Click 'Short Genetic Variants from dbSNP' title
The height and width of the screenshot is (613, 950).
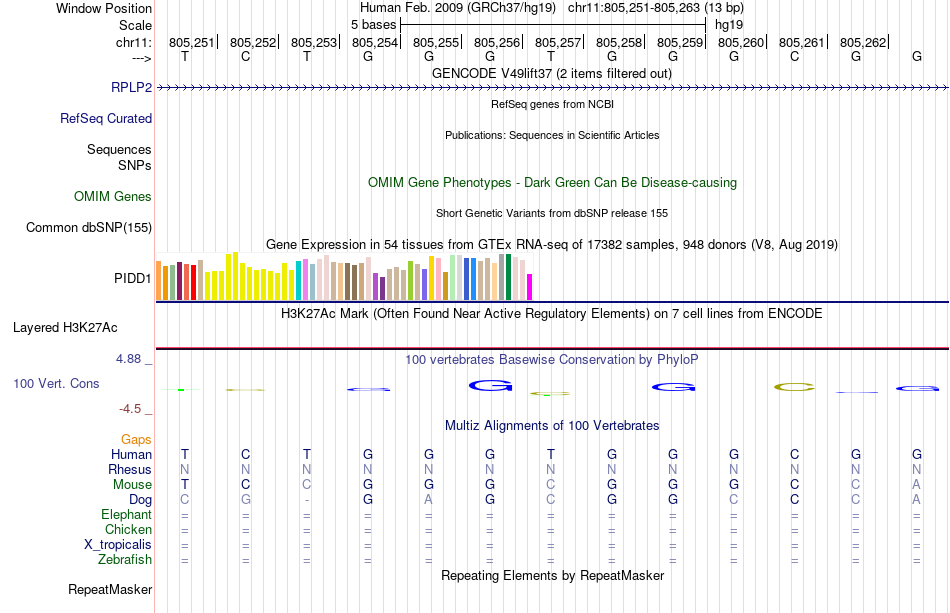[552, 213]
